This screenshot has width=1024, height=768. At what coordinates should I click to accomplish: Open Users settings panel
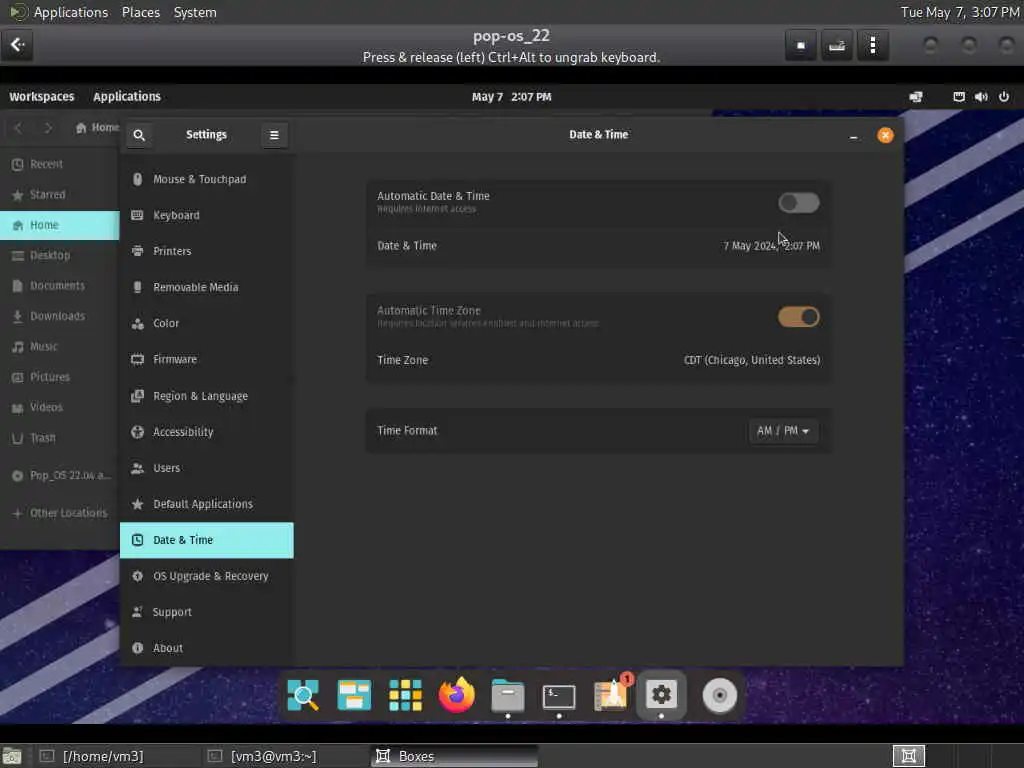pyautogui.click(x=207, y=468)
